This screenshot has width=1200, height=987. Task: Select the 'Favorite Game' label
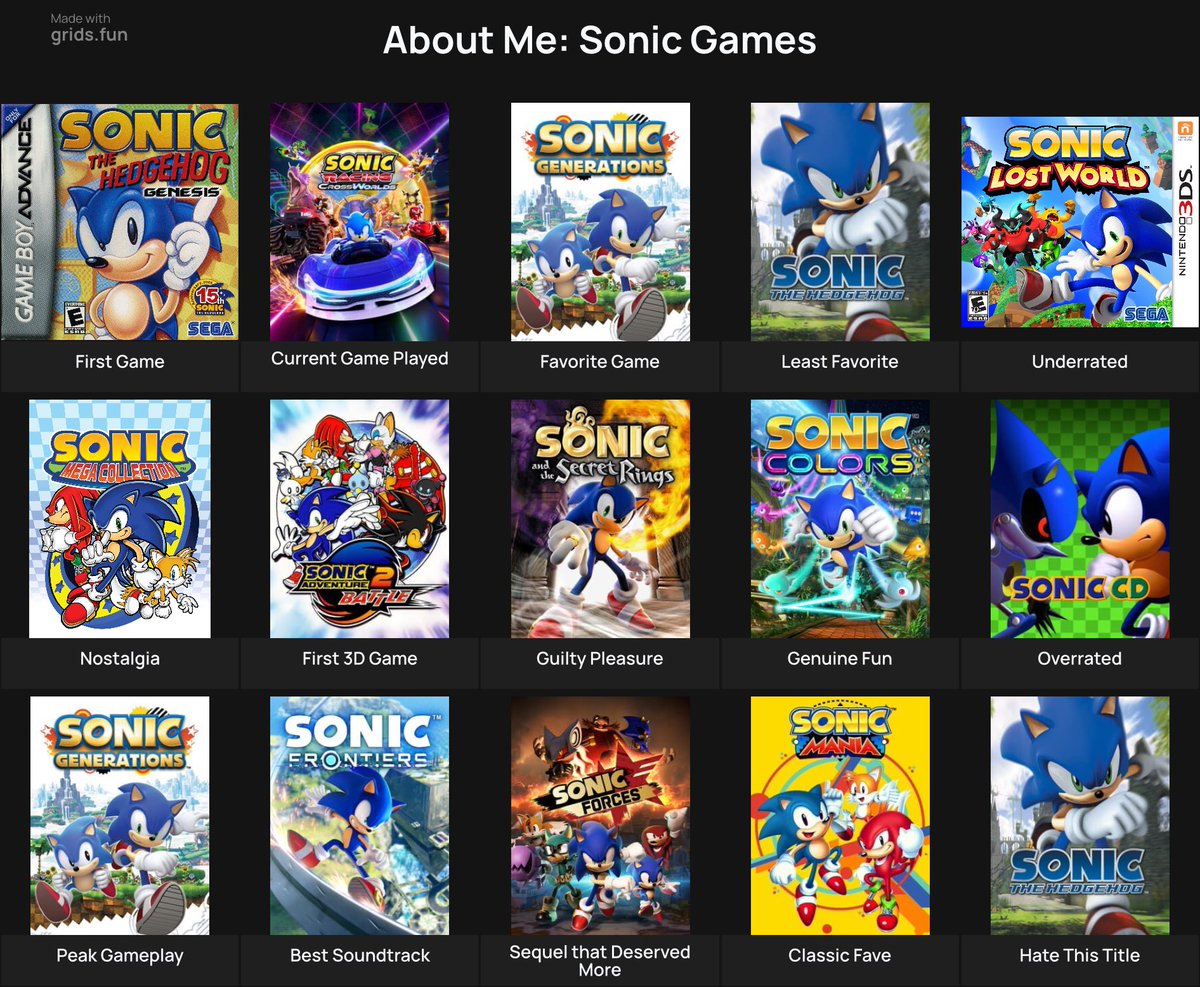click(x=600, y=362)
